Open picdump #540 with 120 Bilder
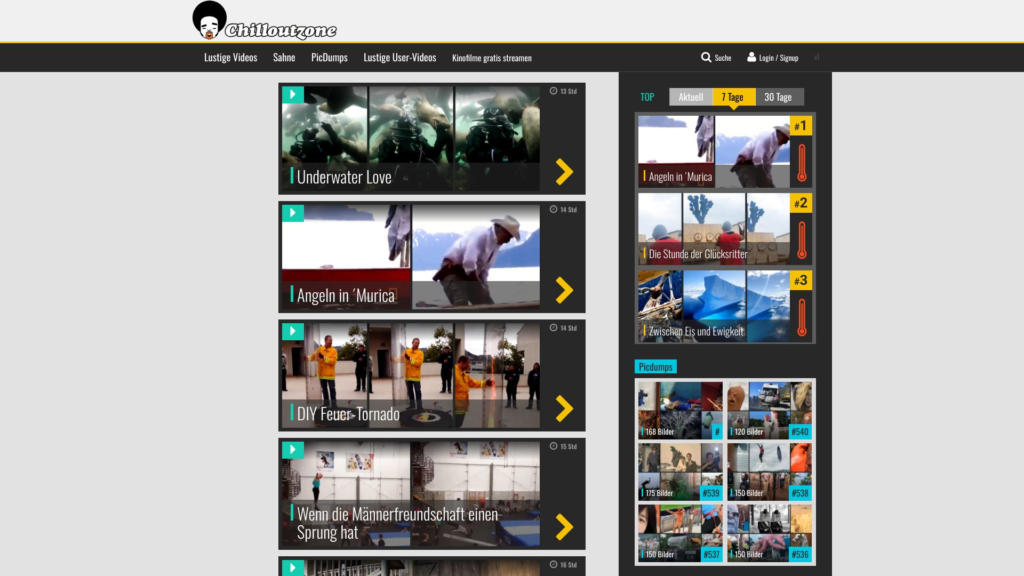This screenshot has width=1024, height=576. (769, 410)
